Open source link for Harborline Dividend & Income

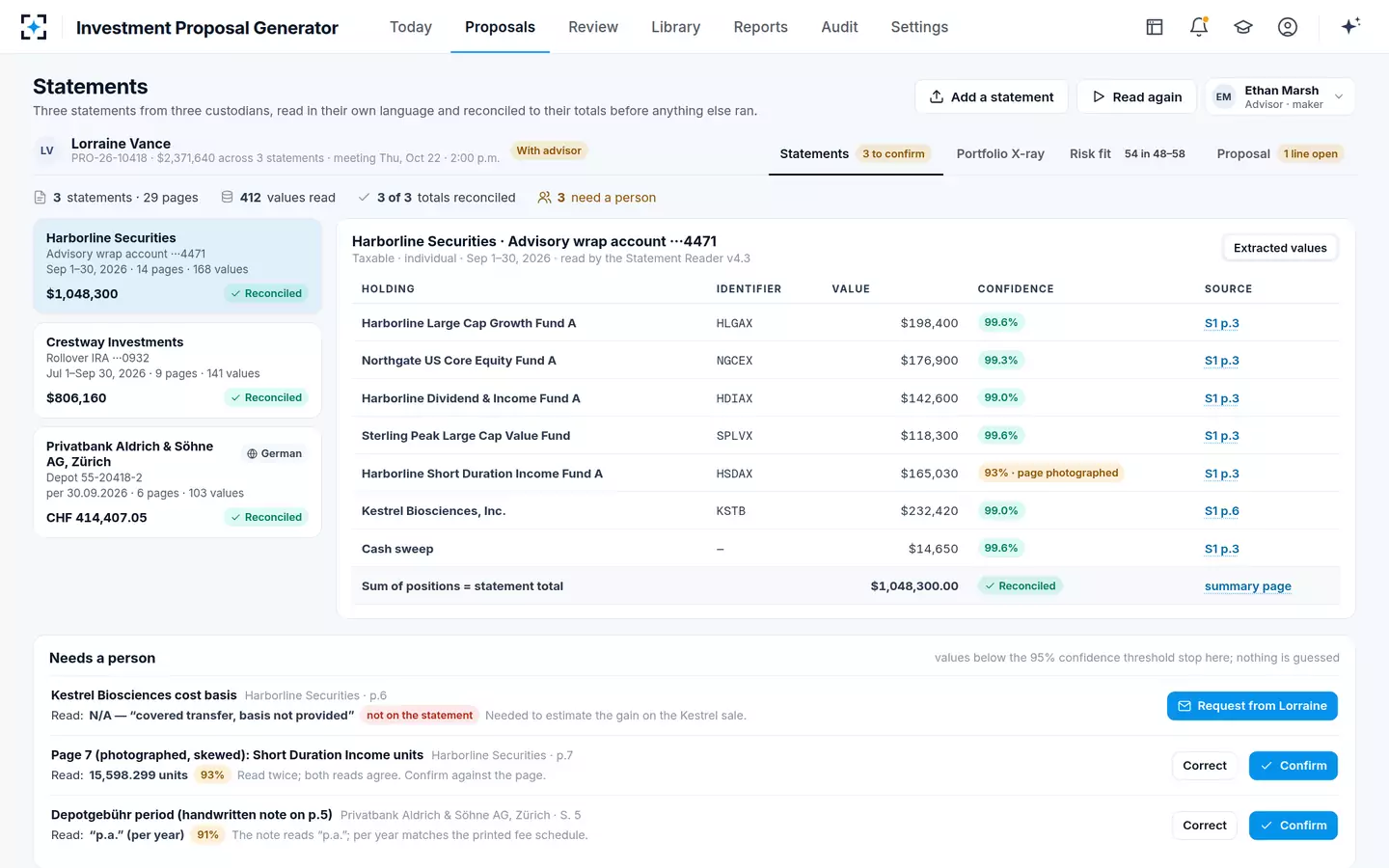point(1221,398)
